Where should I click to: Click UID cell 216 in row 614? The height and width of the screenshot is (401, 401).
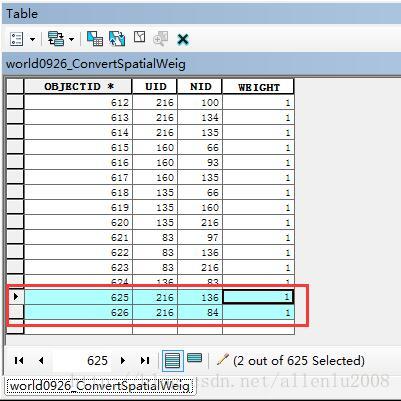(x=155, y=132)
